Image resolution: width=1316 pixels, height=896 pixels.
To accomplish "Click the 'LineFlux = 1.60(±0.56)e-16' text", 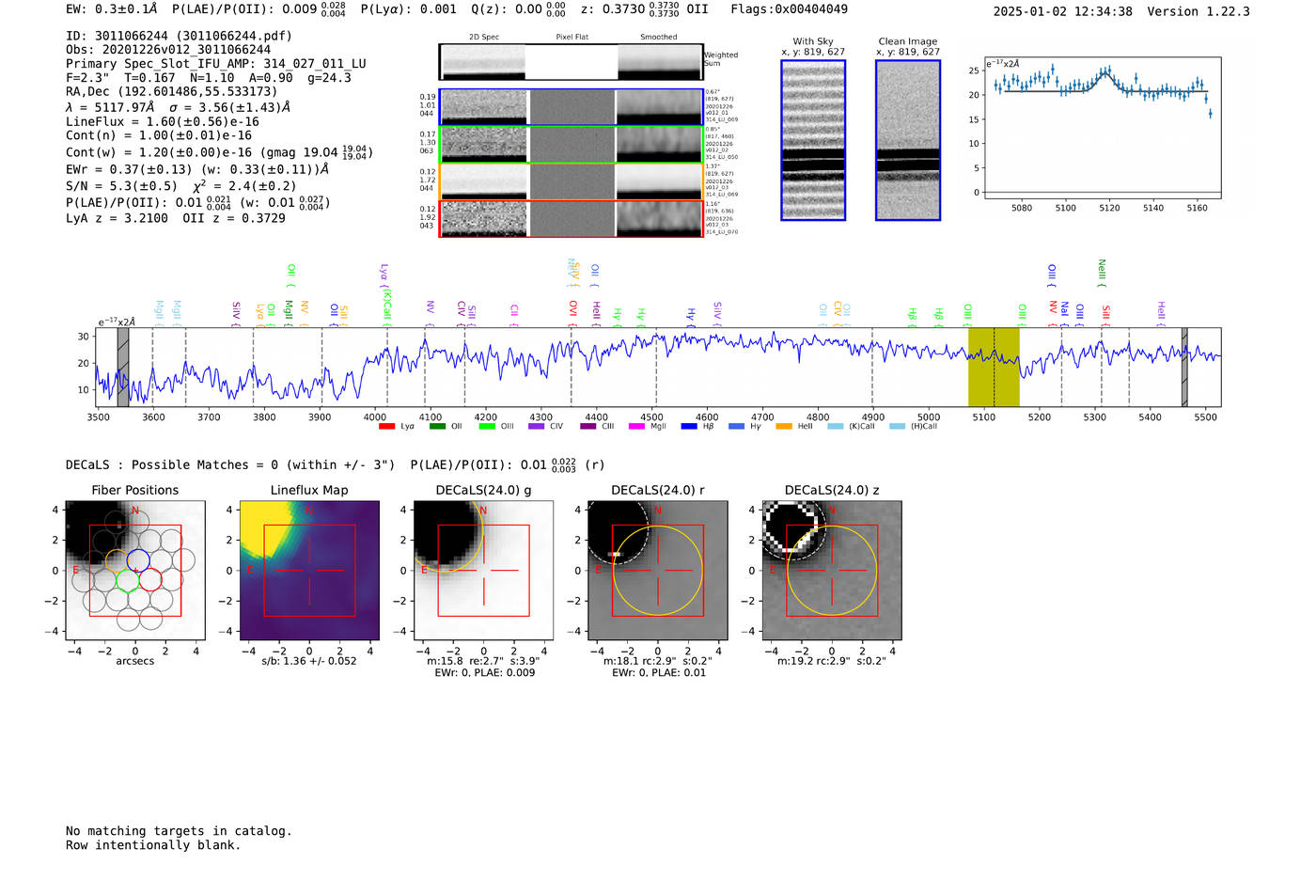I will [x=163, y=121].
